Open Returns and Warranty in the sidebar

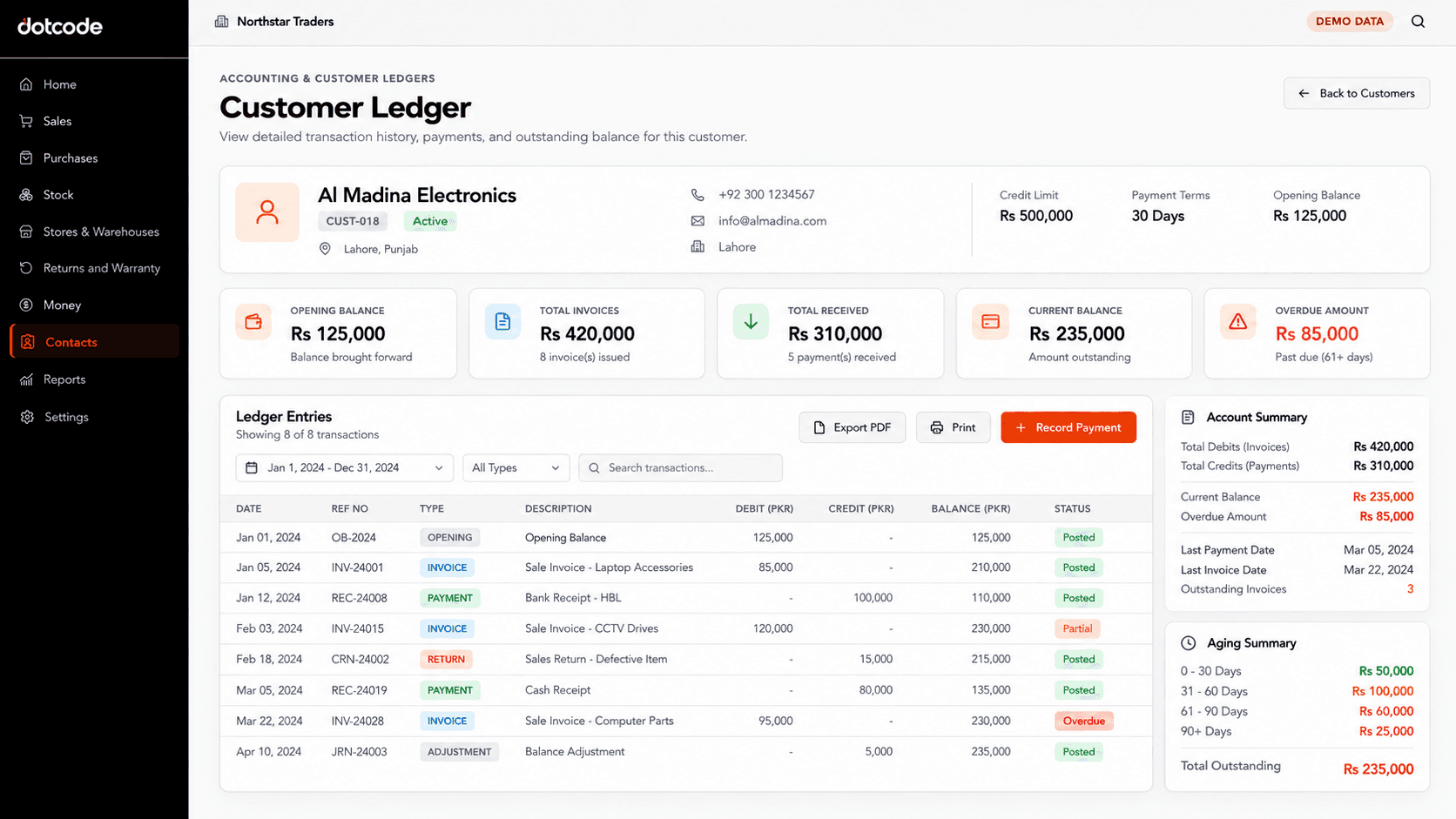[94, 268]
